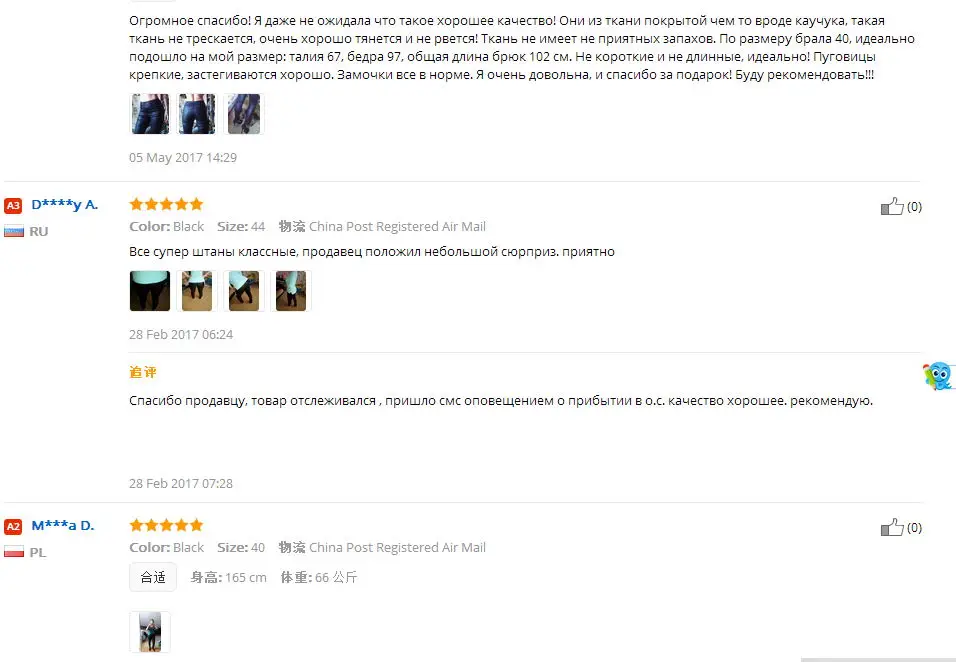Click five-star rating of D****y A. review
The width and height of the screenshot is (956, 662).
(166, 204)
